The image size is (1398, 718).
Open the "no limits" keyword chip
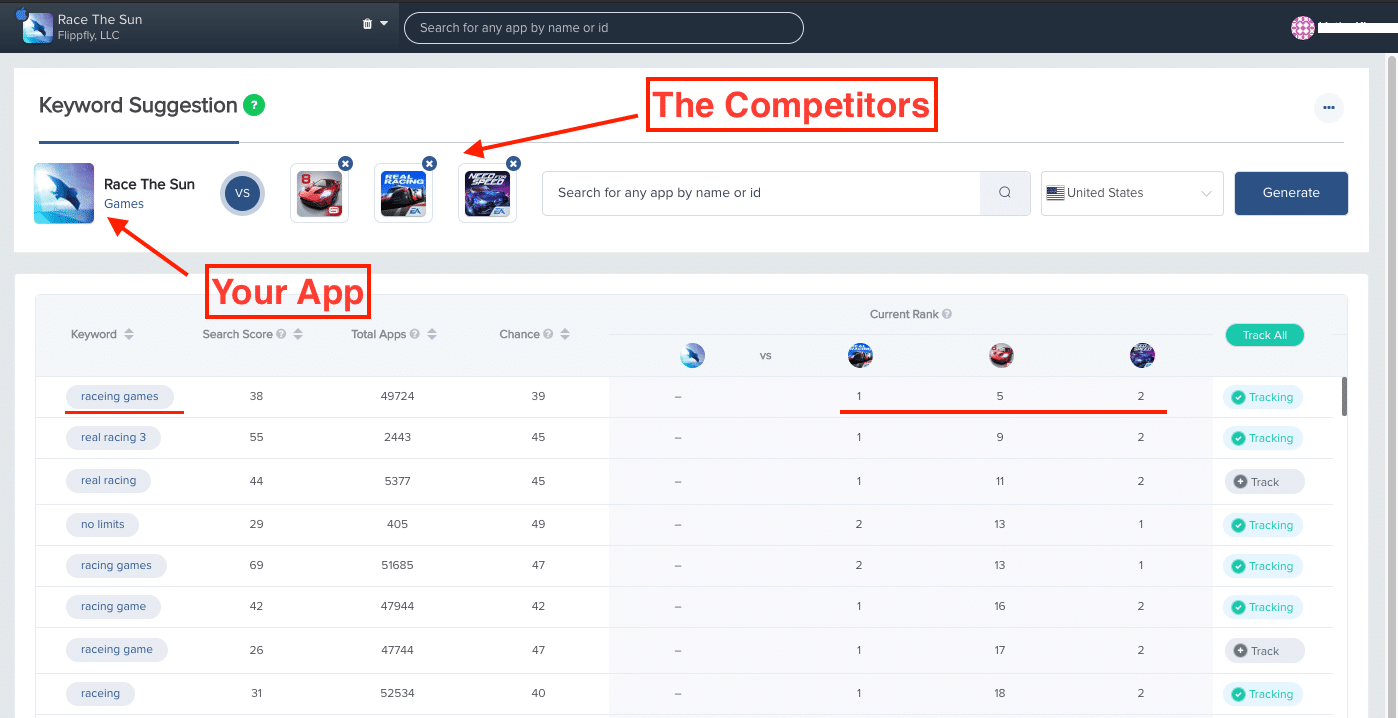pyautogui.click(x=103, y=524)
